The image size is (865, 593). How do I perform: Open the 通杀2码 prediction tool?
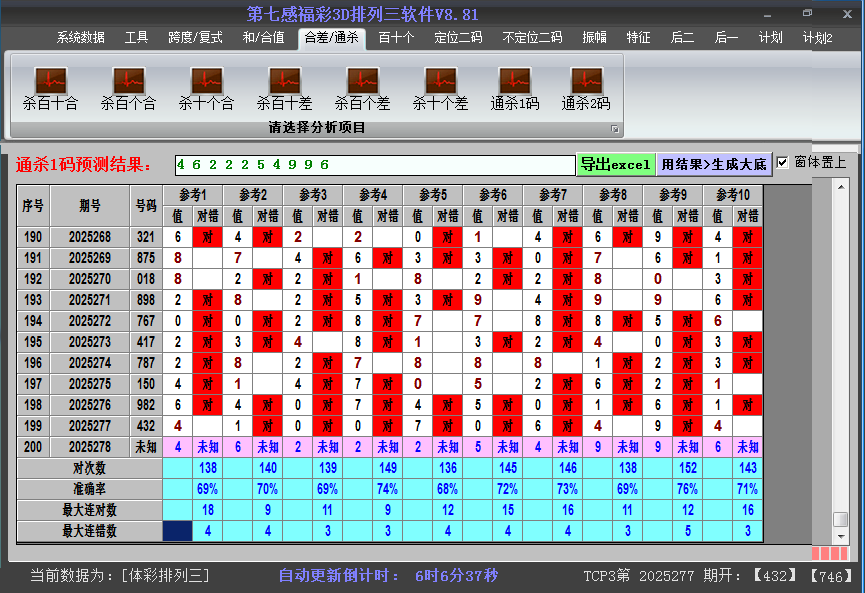pos(586,85)
